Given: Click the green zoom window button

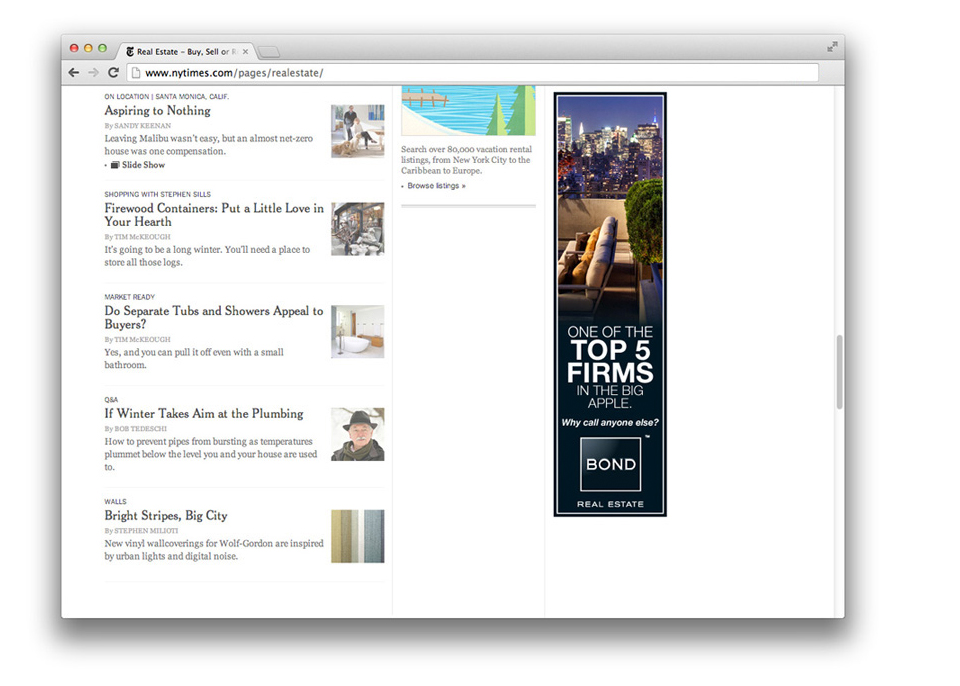Looking at the screenshot, I should (x=102, y=48).
